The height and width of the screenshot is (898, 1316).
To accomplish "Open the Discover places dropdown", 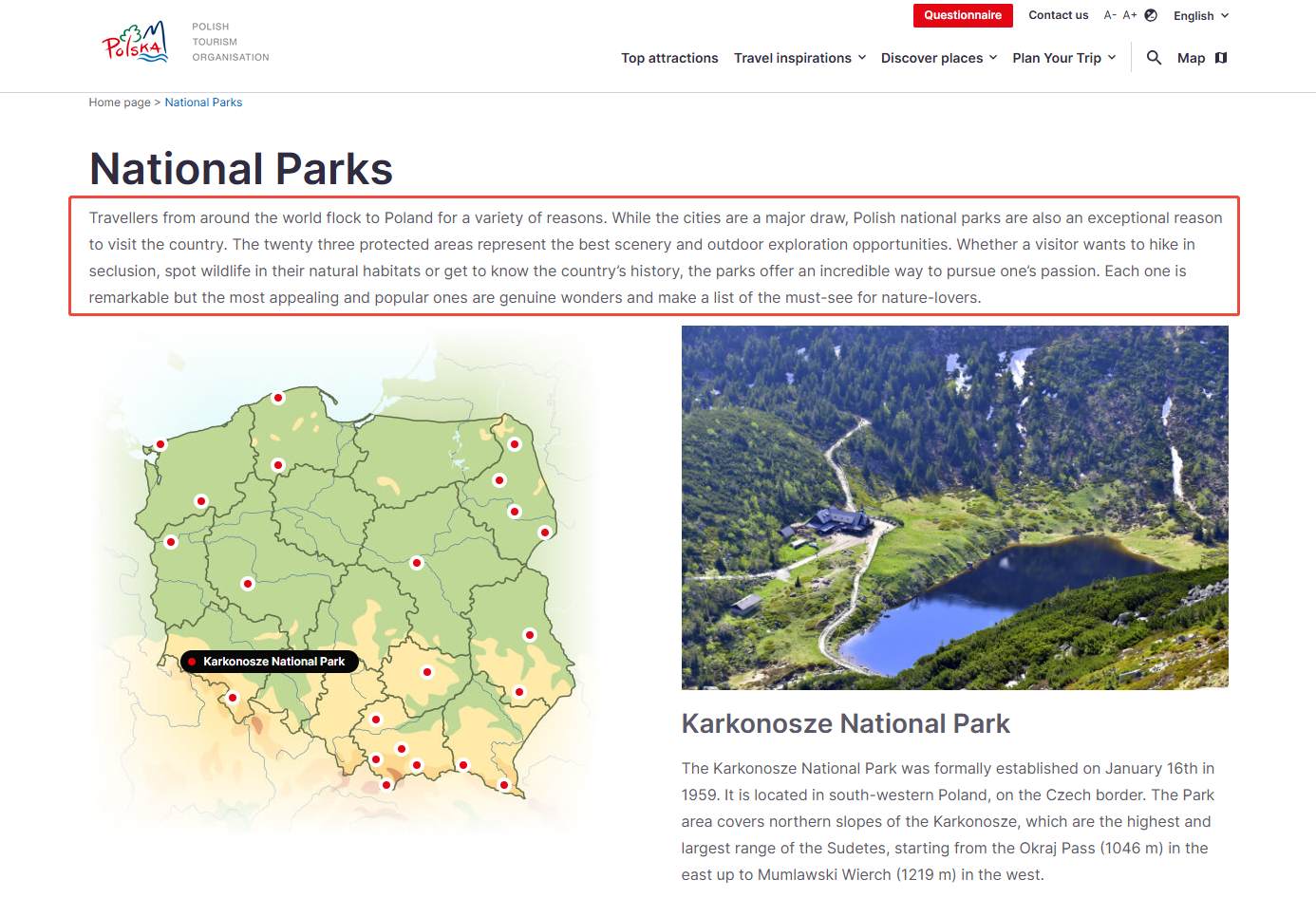I will pyautogui.click(x=938, y=58).
